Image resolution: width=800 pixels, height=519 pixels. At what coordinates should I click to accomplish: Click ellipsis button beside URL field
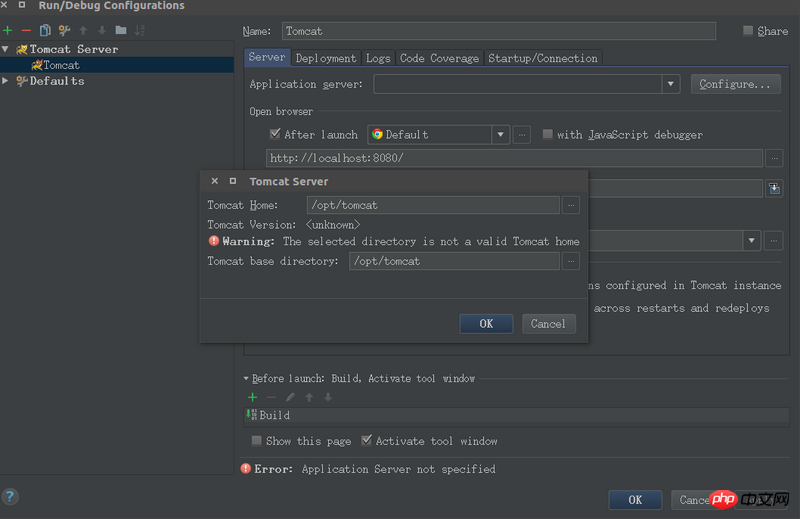click(x=774, y=158)
